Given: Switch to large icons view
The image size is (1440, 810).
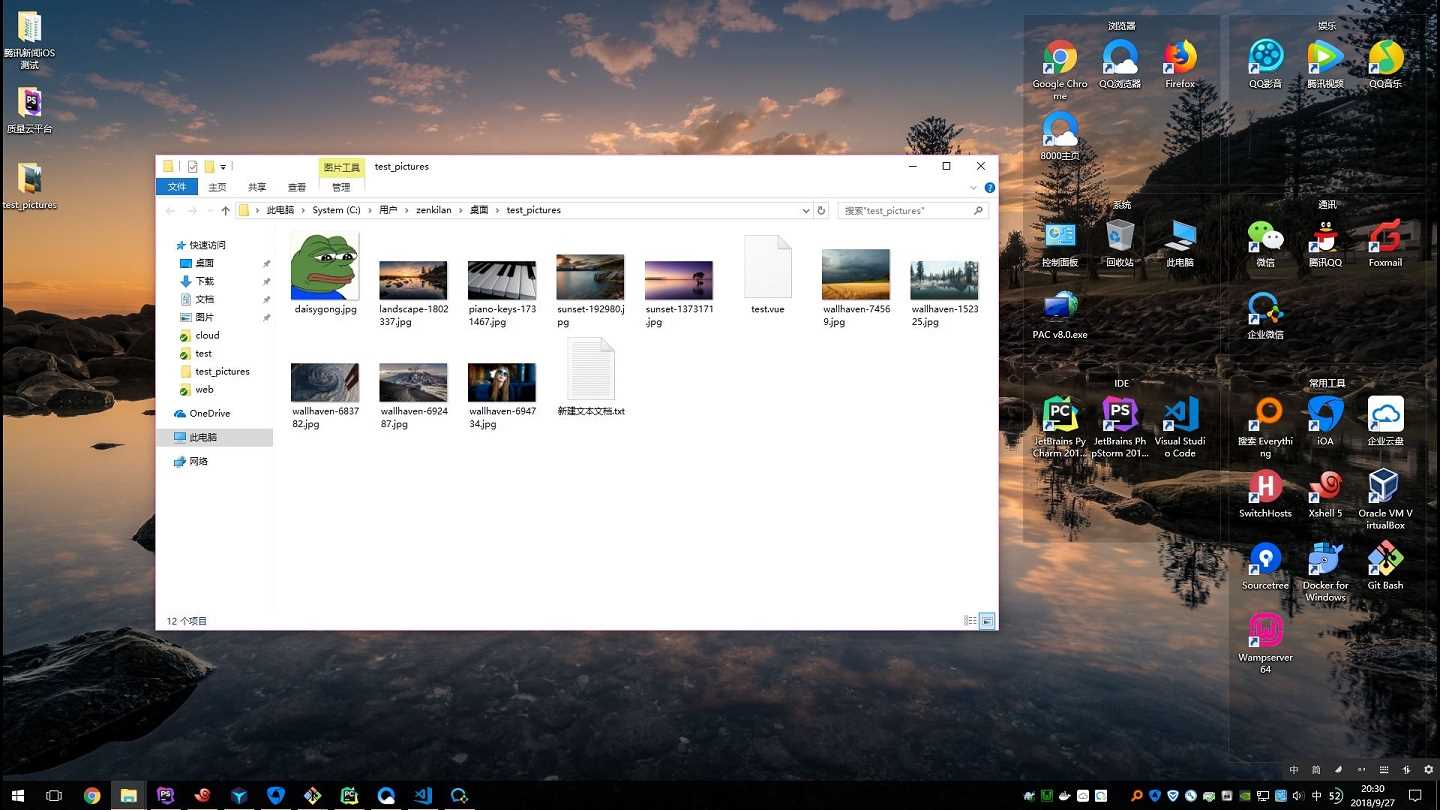Looking at the screenshot, I should click(x=987, y=620).
